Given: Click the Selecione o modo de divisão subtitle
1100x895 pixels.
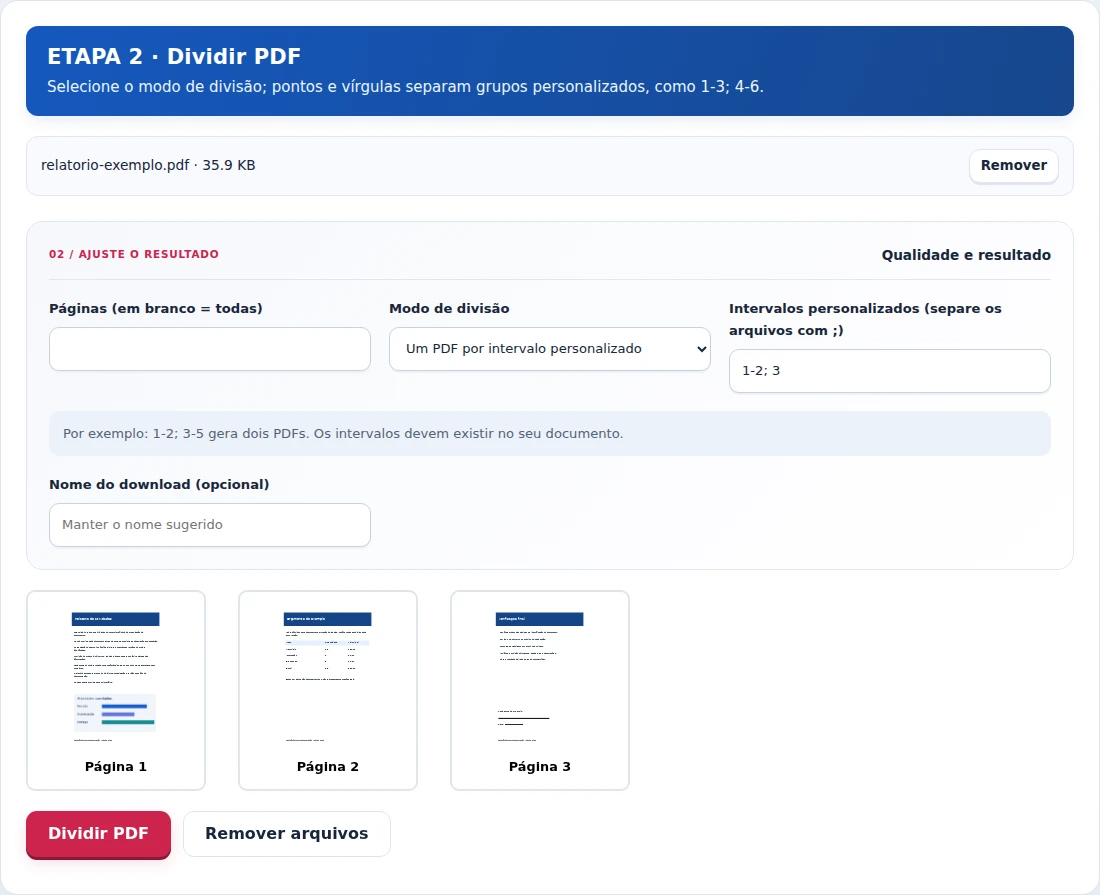Looking at the screenshot, I should (405, 87).
